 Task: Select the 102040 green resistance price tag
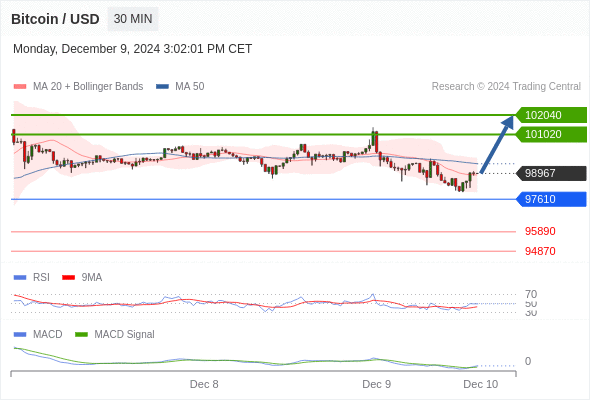coord(550,115)
